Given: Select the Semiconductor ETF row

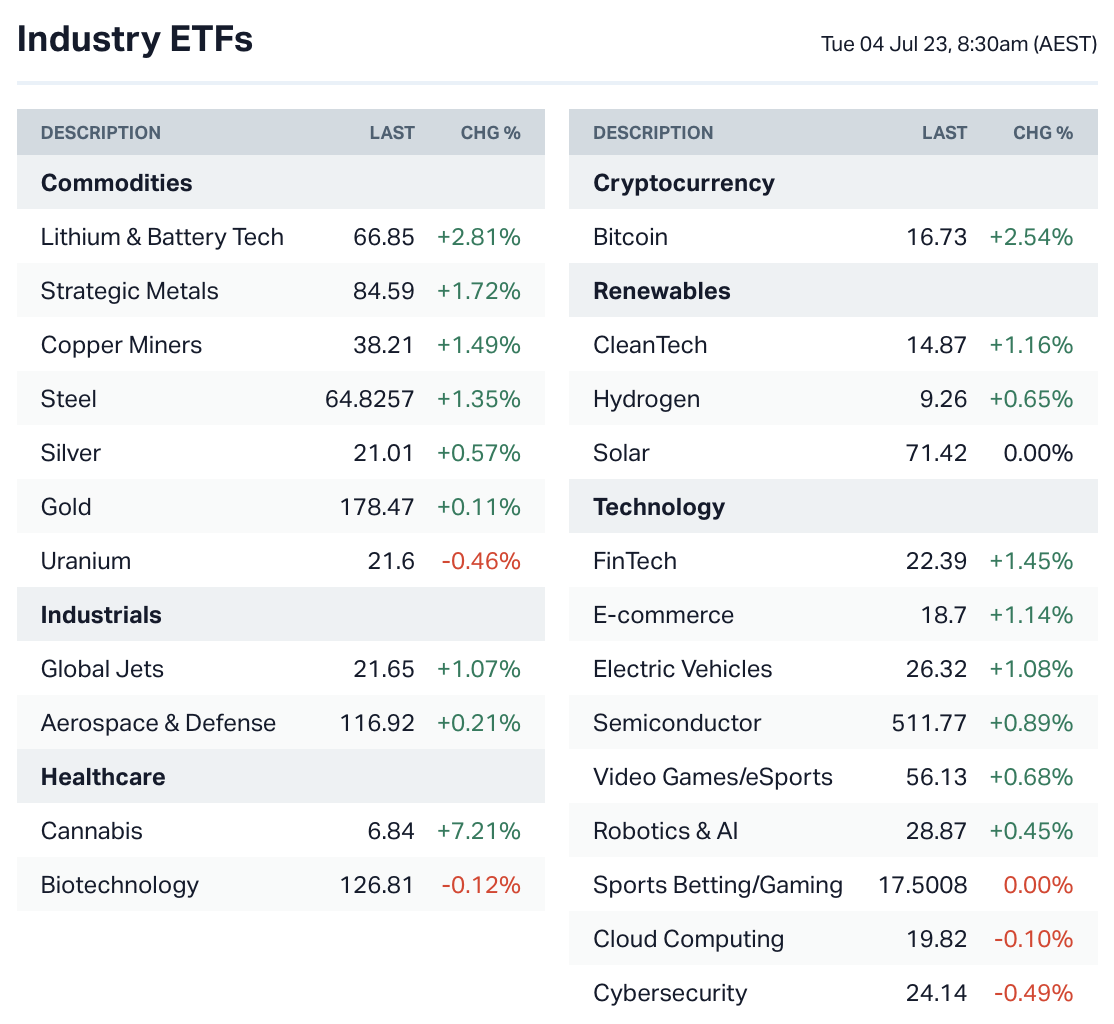Looking at the screenshot, I should tap(677, 723).
